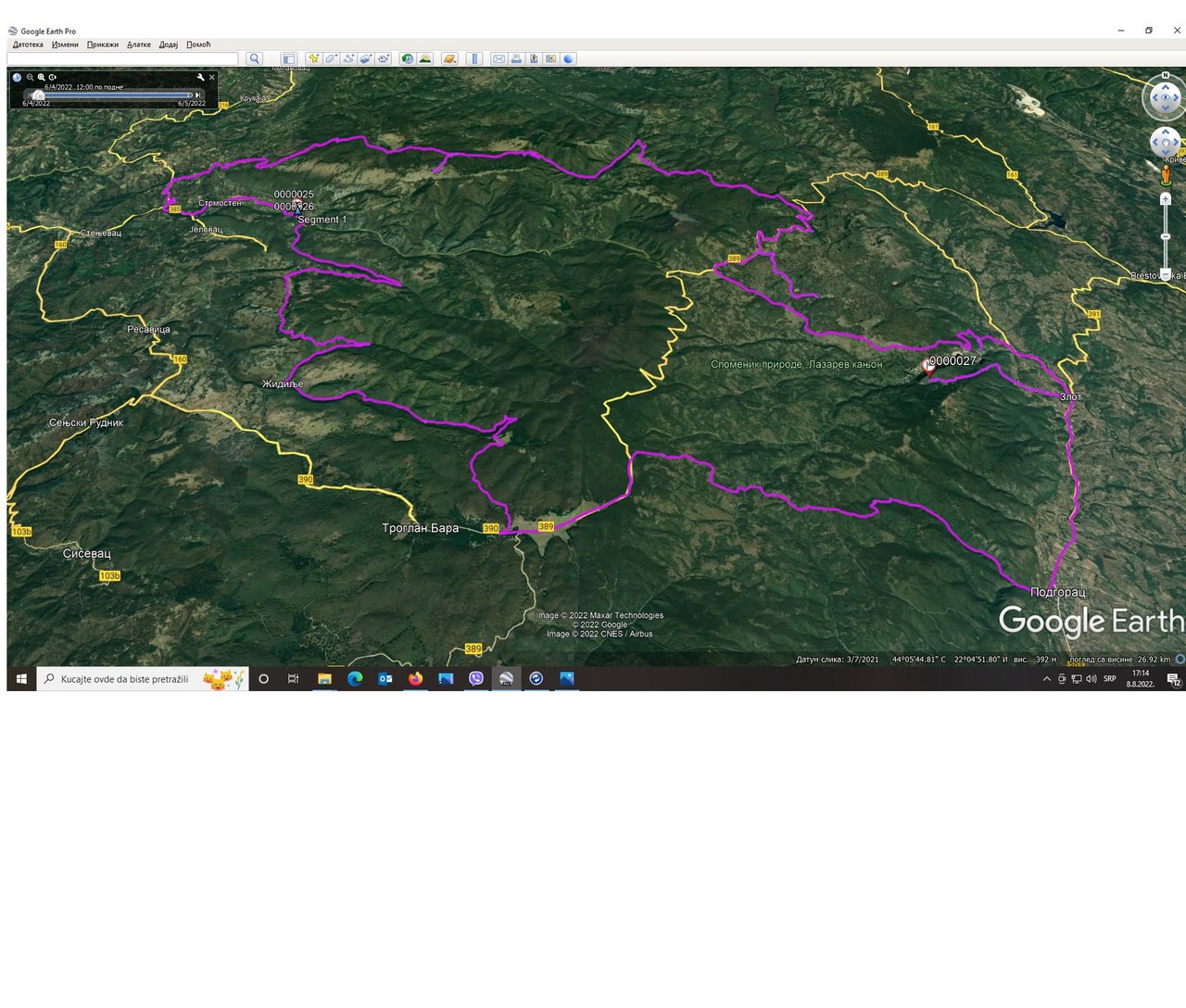Click View in Google Maps icon
Screen dimensions: 1186x1008
pos(551,58)
